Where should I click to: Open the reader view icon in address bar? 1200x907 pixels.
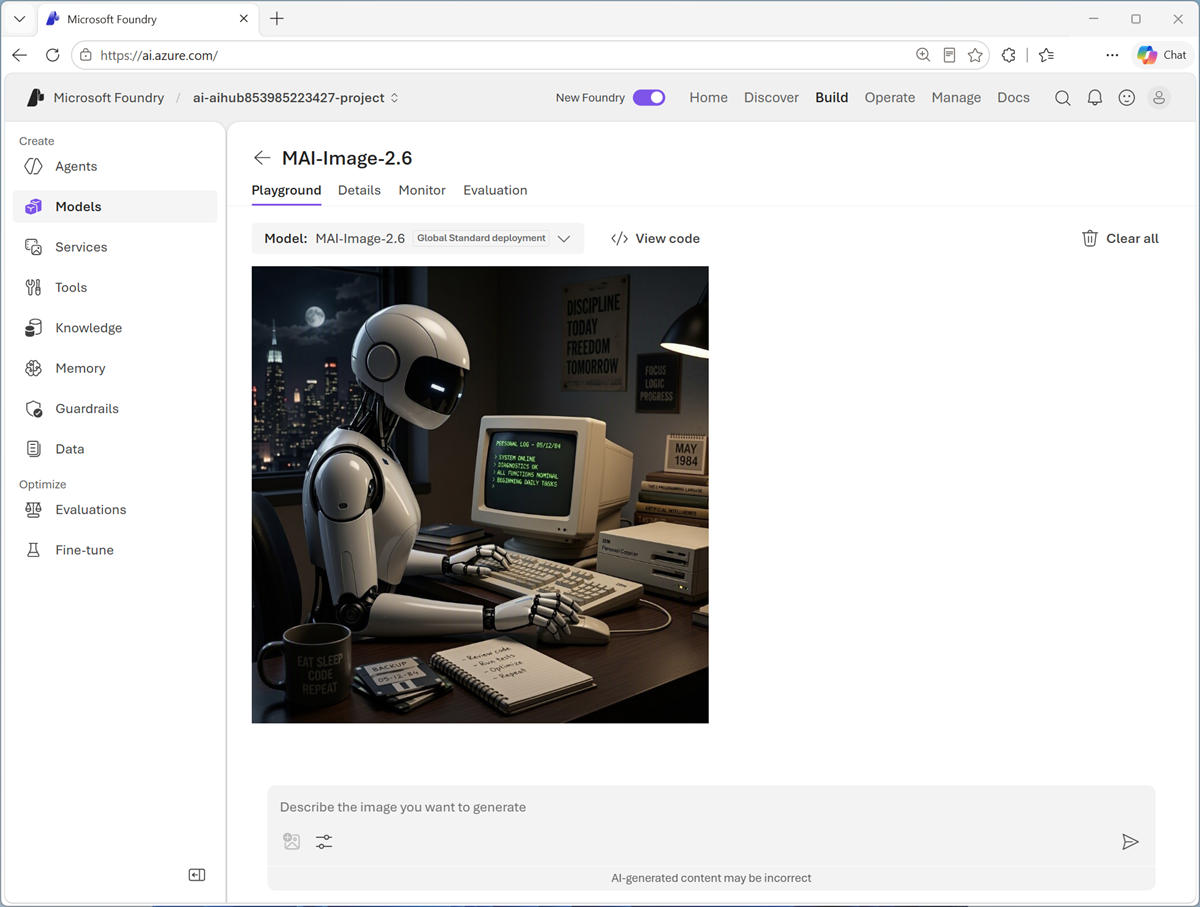pos(949,55)
